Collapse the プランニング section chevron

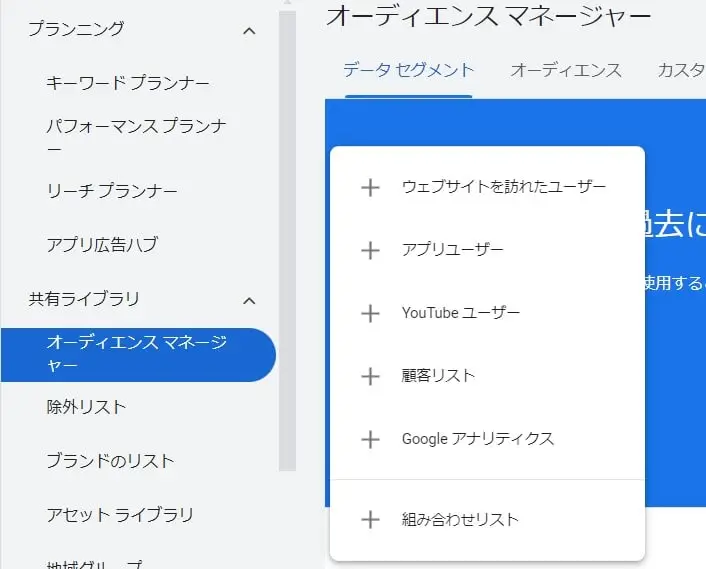(249, 31)
